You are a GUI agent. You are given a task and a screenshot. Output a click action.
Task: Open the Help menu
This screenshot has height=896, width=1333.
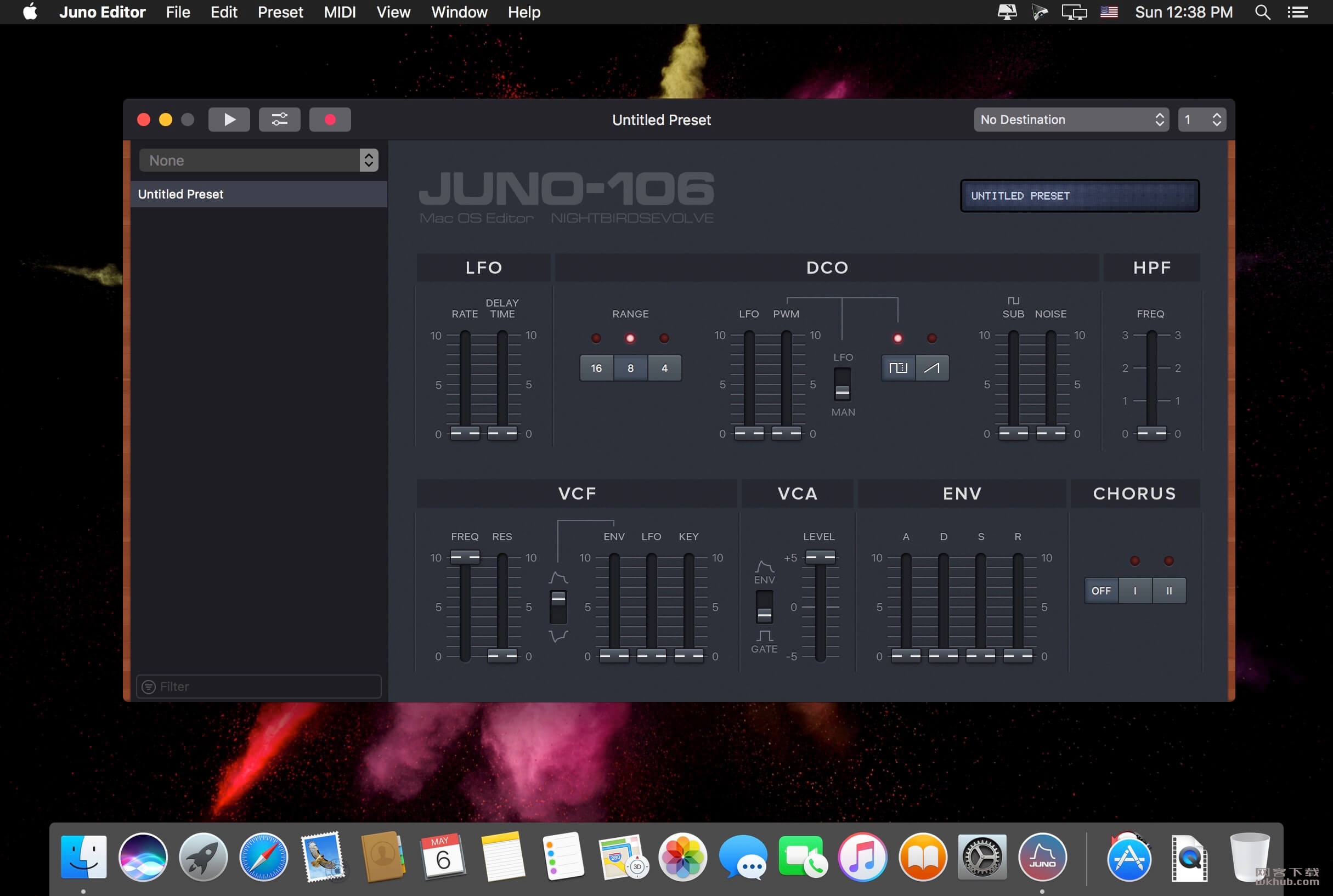pos(524,12)
